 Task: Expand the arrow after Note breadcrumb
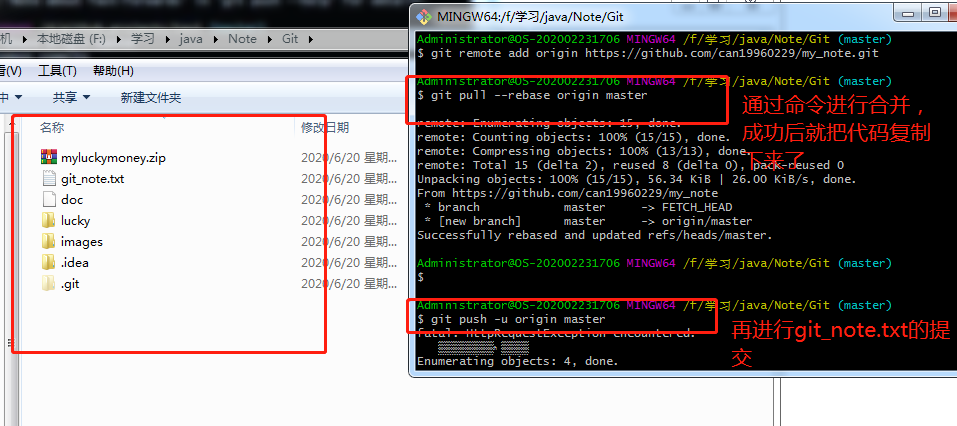[x=269, y=40]
